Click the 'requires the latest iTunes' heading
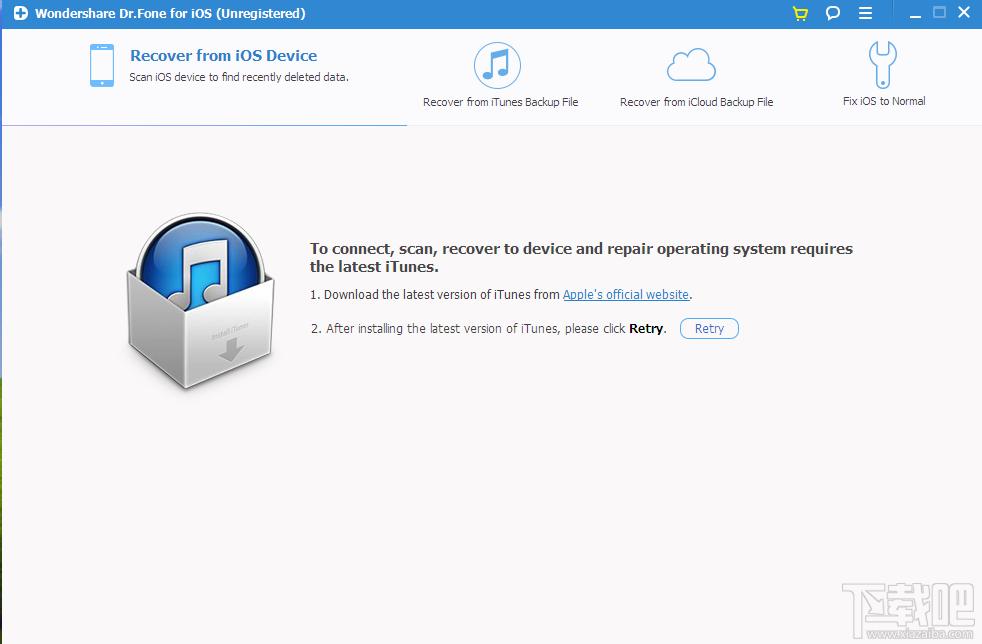The height and width of the screenshot is (644, 982). tap(581, 257)
